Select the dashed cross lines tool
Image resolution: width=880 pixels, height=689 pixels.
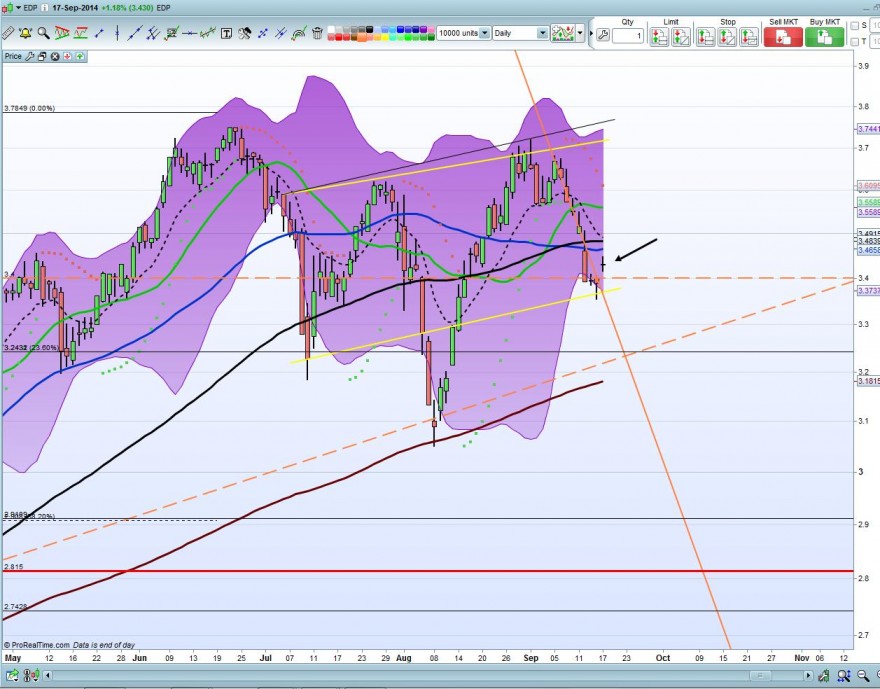pos(263,33)
